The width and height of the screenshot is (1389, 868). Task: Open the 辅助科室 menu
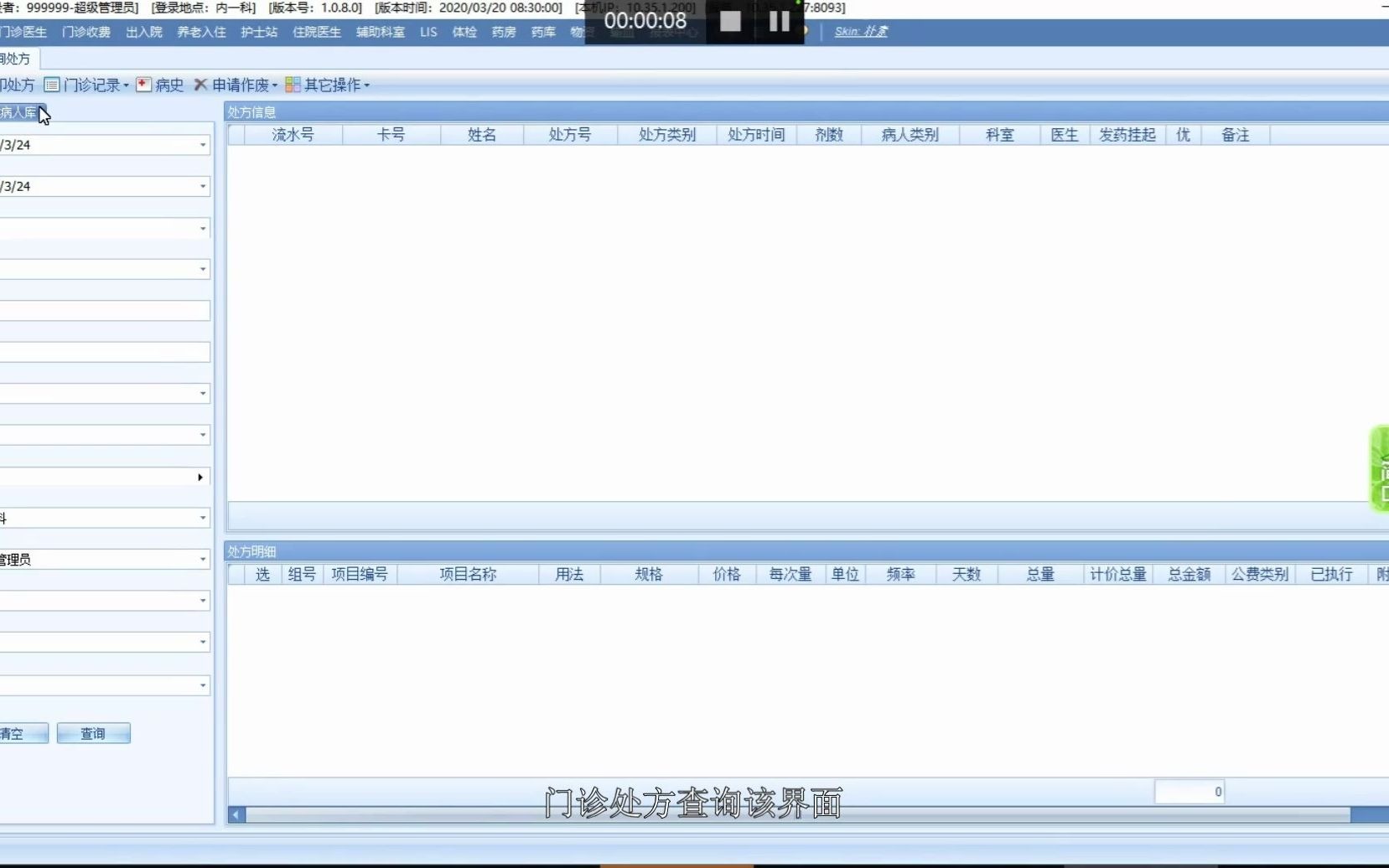[381, 32]
